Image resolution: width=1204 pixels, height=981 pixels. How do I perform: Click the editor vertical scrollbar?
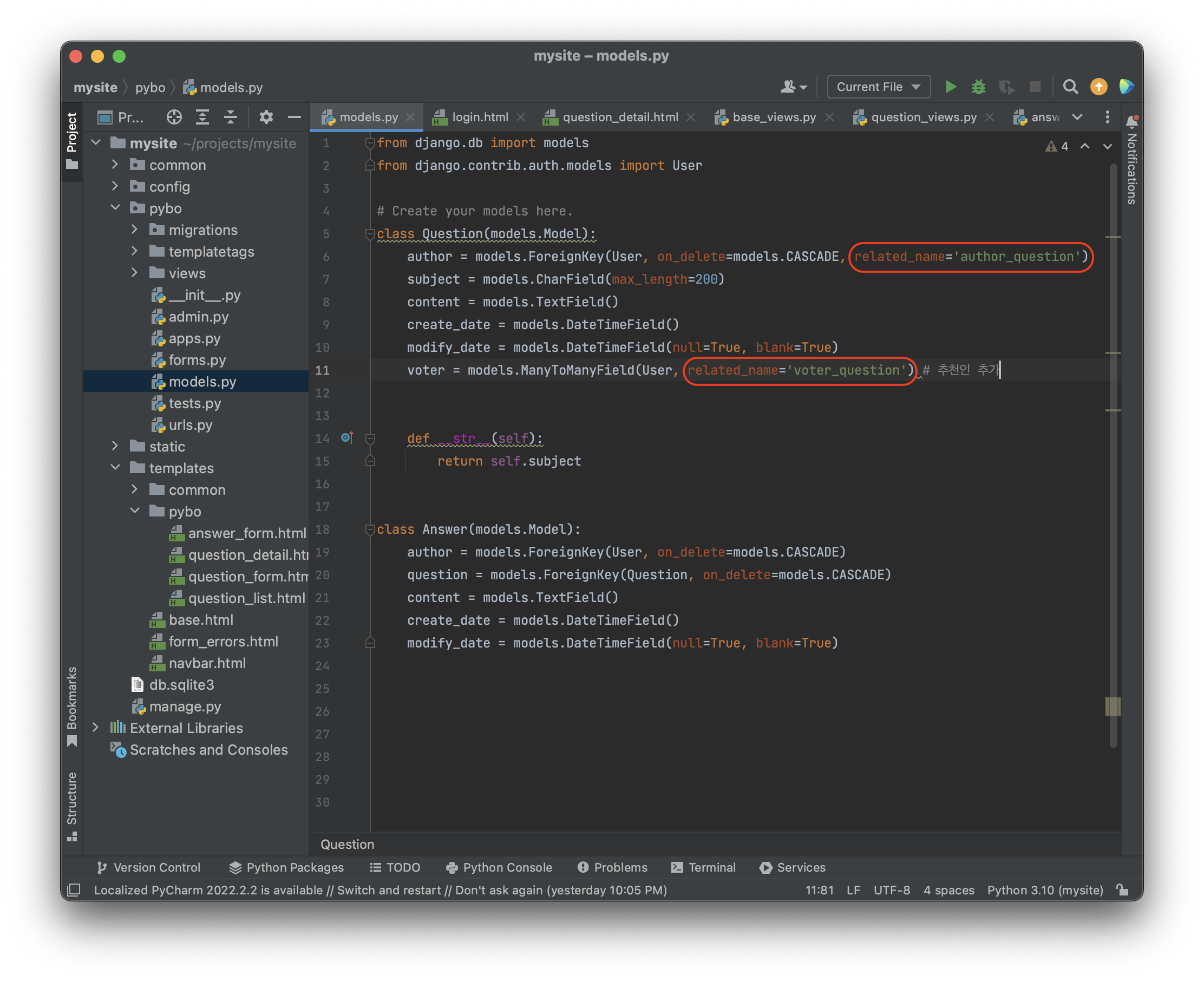[x=1113, y=452]
